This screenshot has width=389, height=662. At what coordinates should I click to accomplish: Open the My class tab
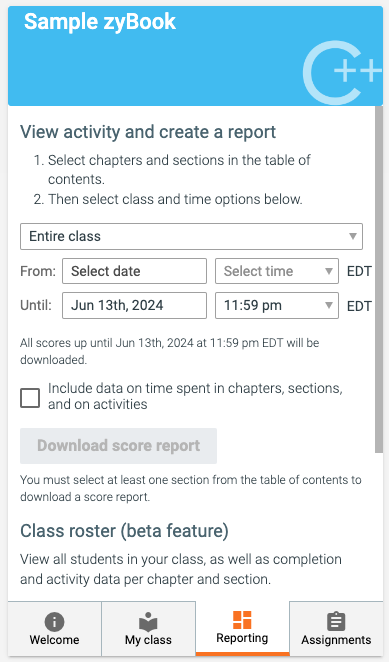click(x=148, y=629)
